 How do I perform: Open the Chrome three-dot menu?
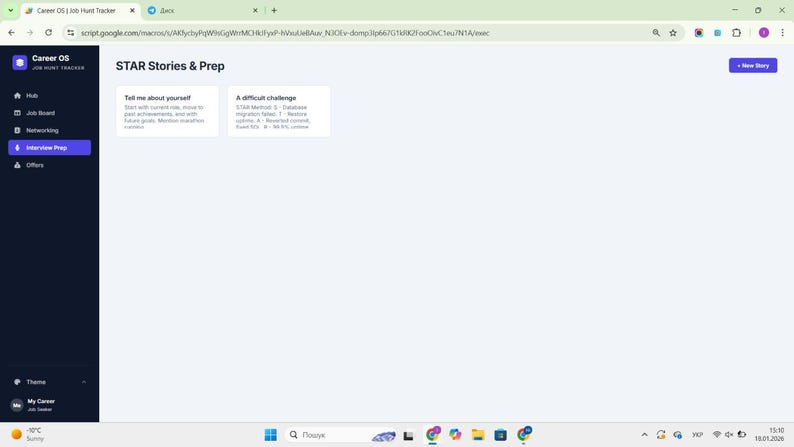click(x=782, y=33)
